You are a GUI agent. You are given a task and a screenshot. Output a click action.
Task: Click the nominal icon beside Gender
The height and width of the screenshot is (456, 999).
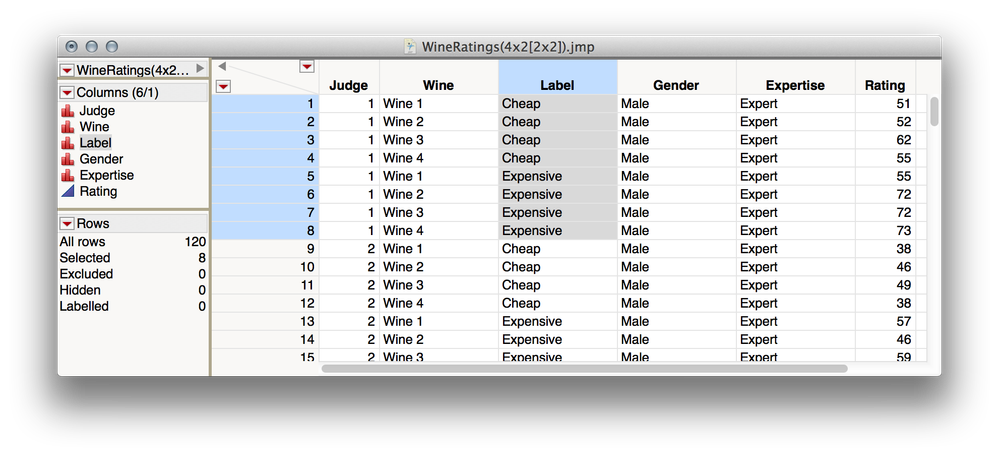click(68, 159)
